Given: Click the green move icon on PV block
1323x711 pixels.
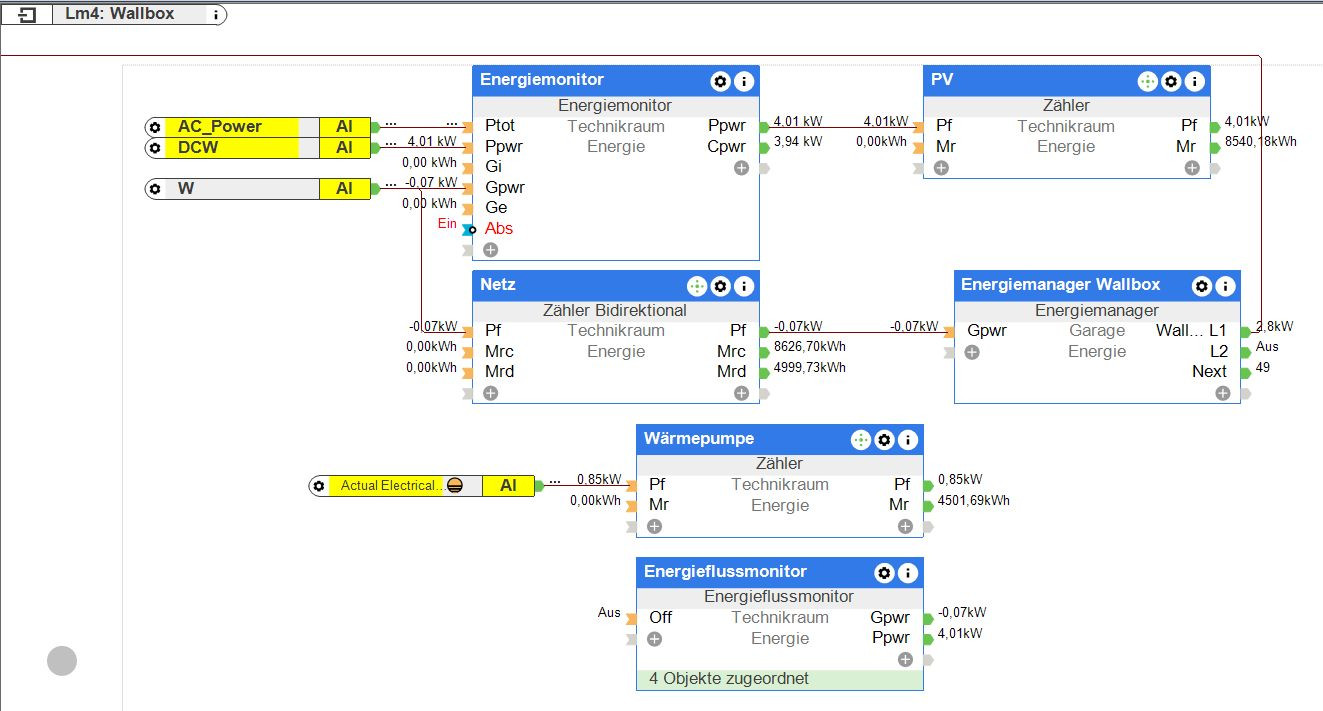Looking at the screenshot, I should click(1148, 81).
